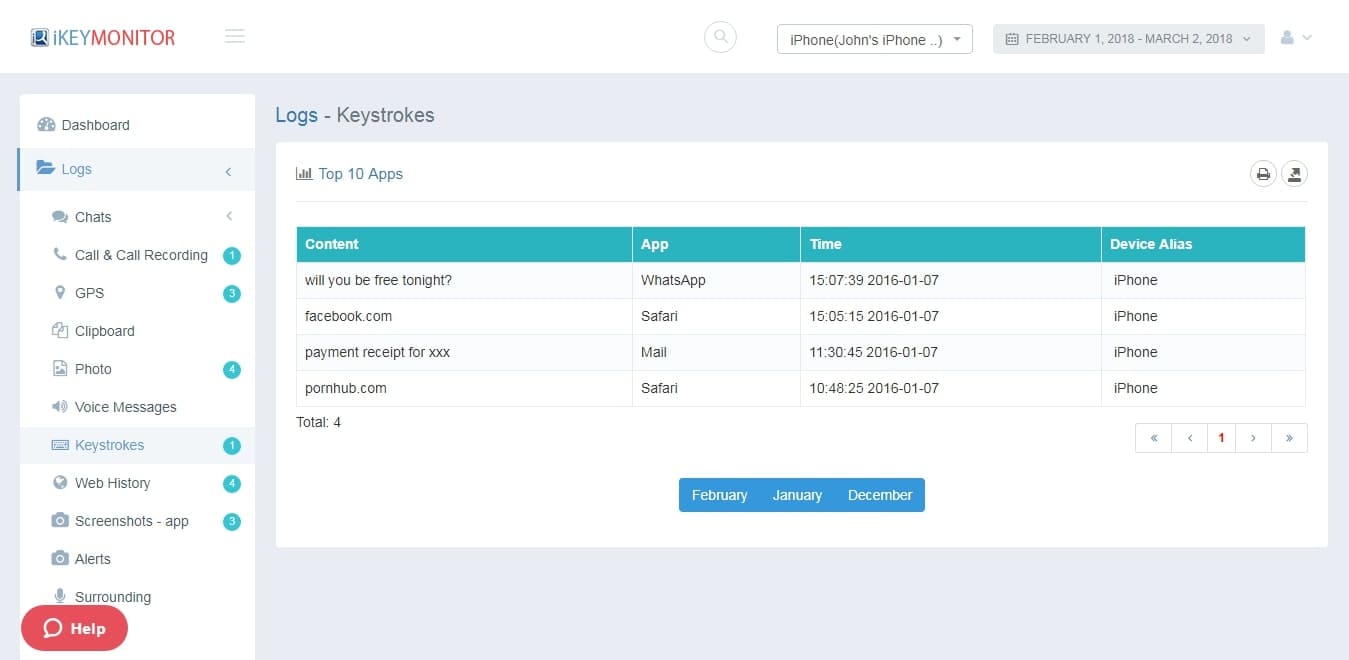Screen dimensions: 1349x660
Task: Open the device selector iPhone dropdown
Action: pyautogui.click(x=875, y=39)
